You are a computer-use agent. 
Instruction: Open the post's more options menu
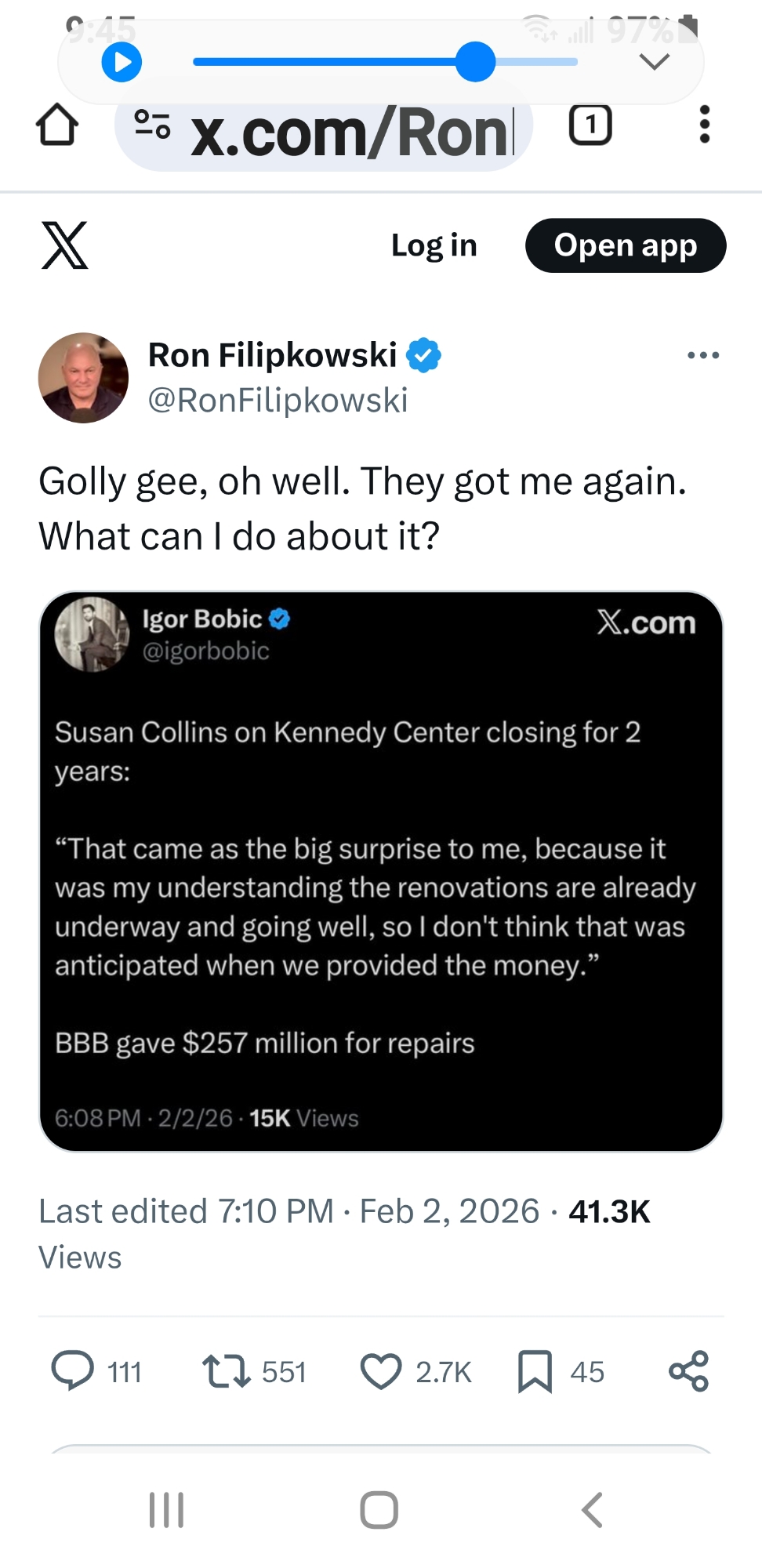(x=702, y=355)
